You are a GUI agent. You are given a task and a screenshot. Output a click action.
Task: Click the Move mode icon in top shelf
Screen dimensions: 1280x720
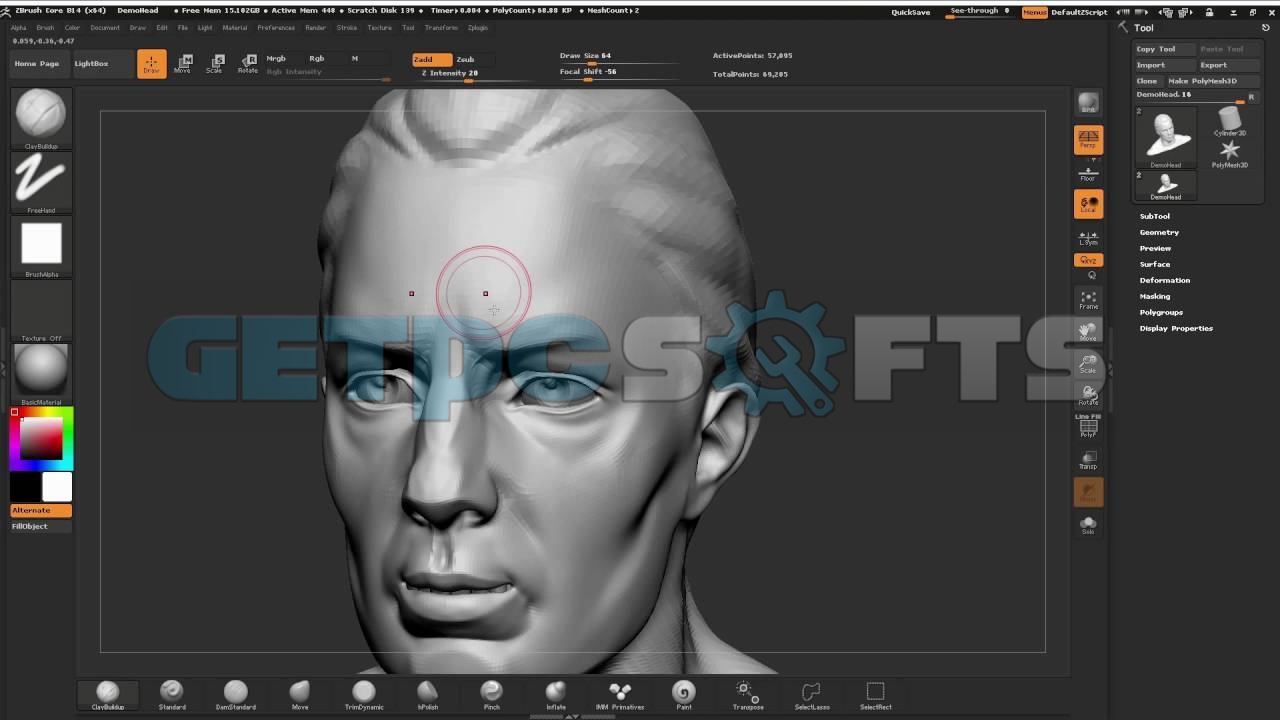coord(183,63)
